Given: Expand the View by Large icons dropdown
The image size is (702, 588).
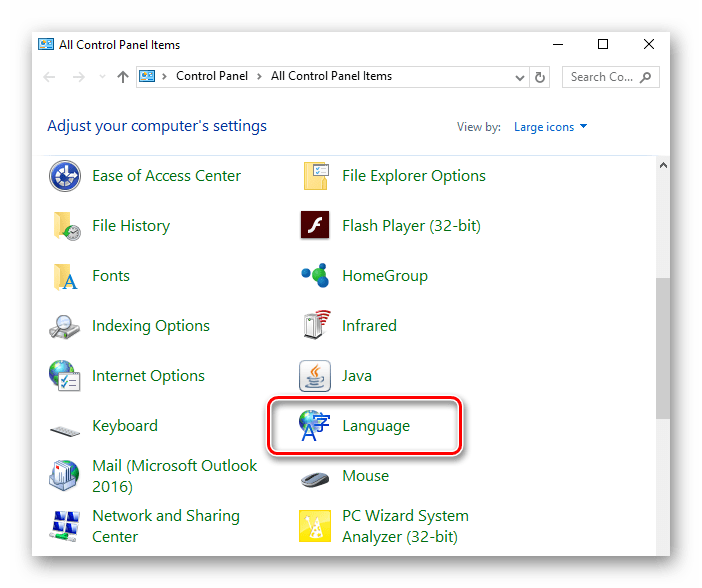Looking at the screenshot, I should click(550, 127).
